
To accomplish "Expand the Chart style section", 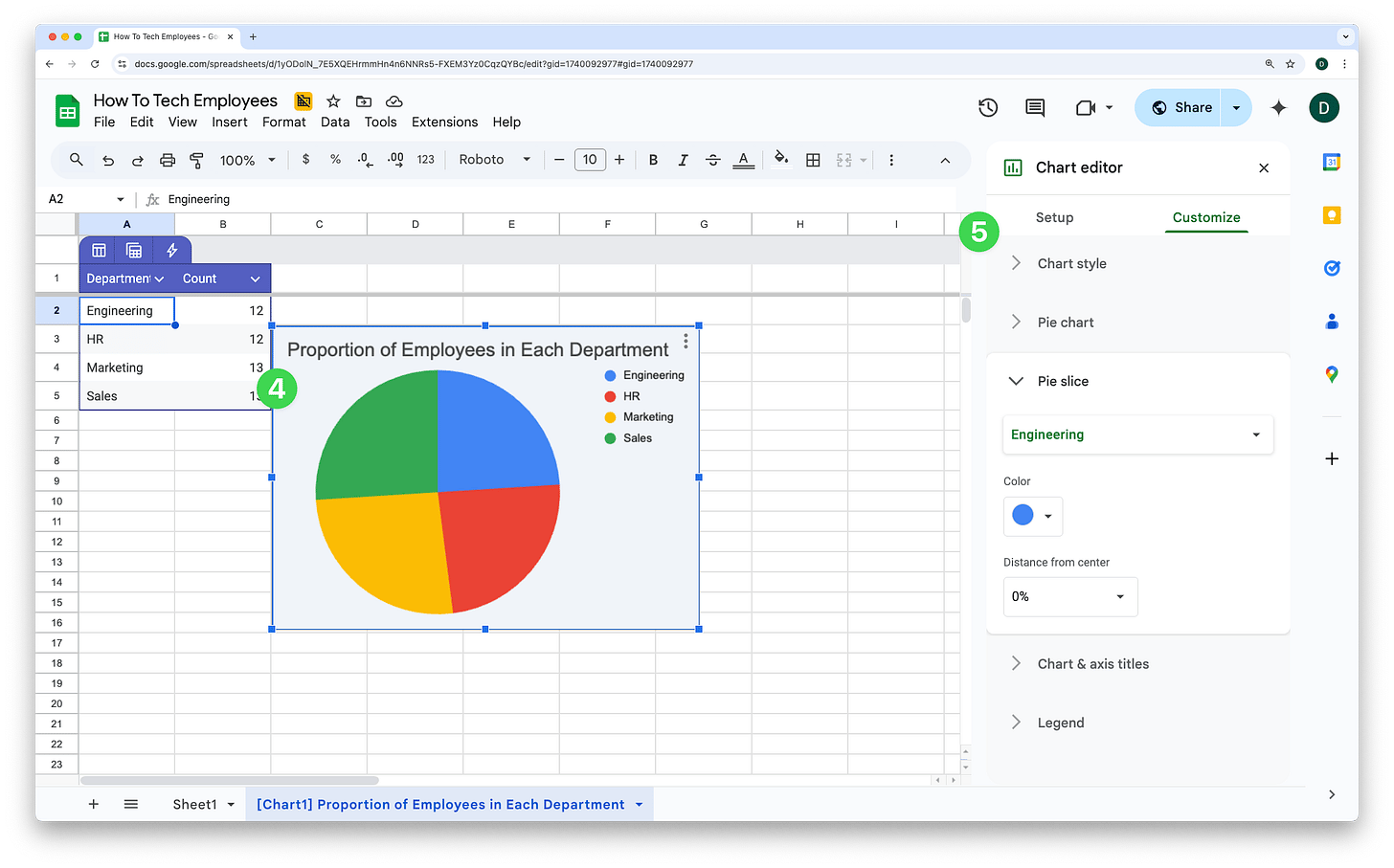I will 1071,263.
